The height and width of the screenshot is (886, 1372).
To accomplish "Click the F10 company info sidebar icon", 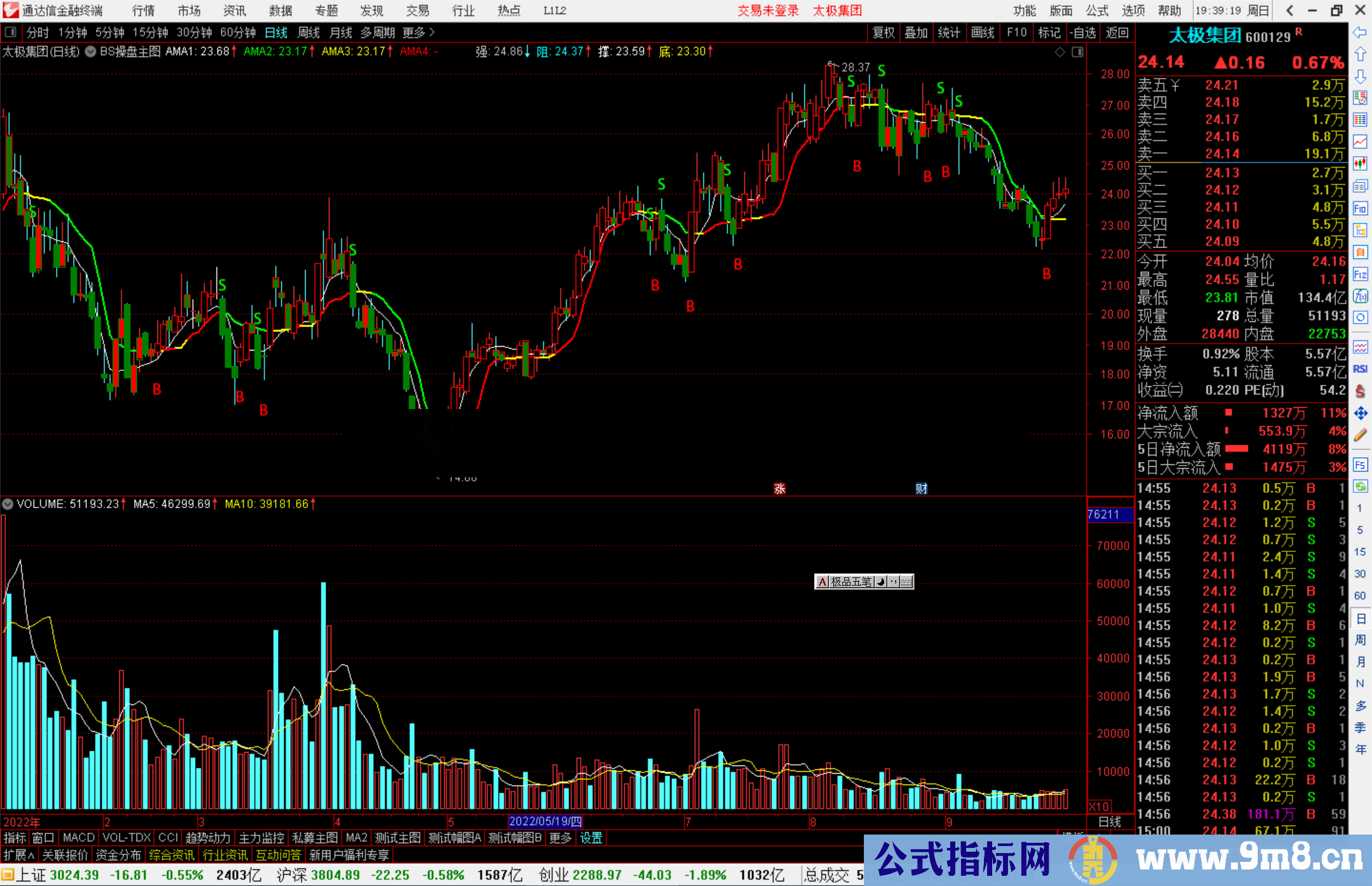I will [x=1360, y=208].
